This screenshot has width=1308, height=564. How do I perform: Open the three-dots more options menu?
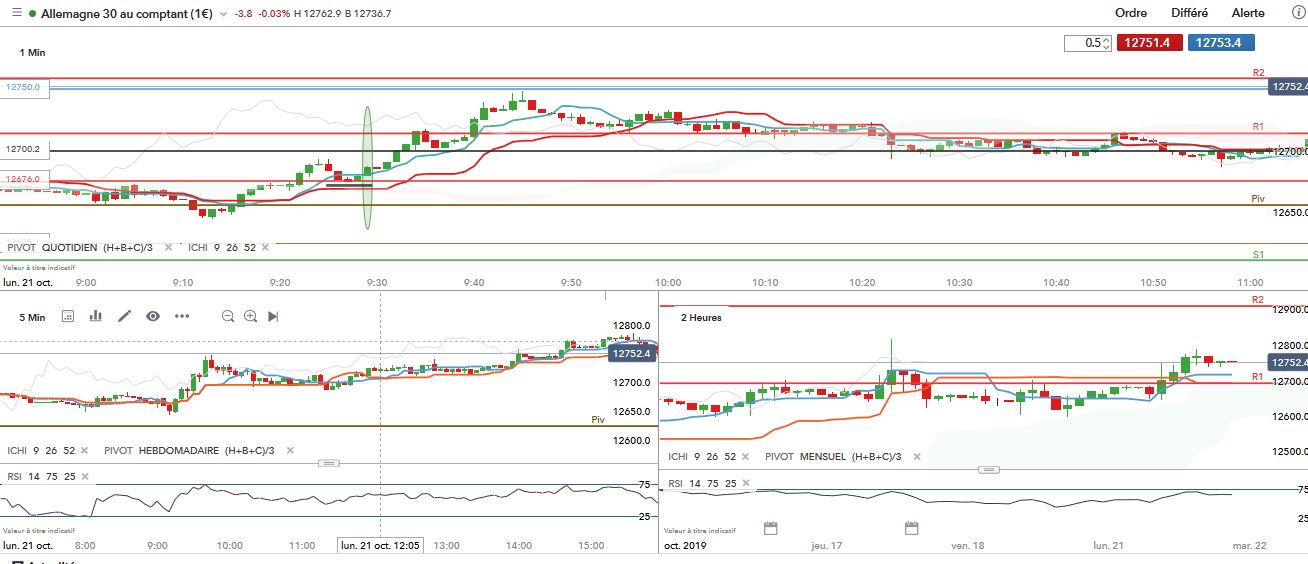[182, 316]
